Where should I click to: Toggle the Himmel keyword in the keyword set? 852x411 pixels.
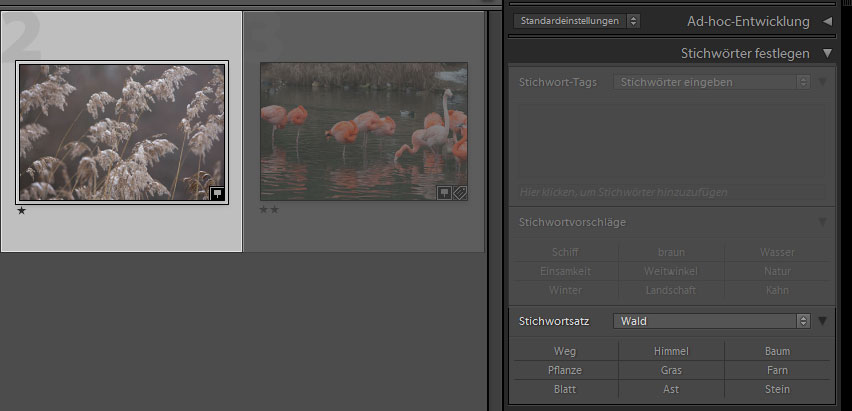(671, 351)
